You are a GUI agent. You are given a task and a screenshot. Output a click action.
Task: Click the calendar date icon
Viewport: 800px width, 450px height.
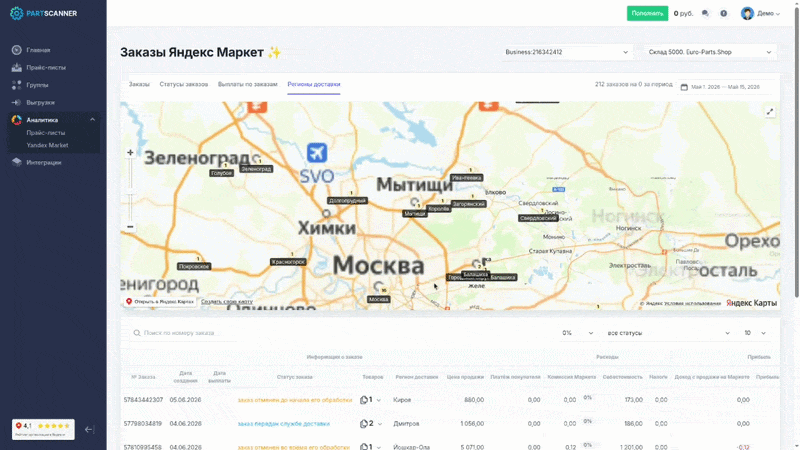tap(684, 87)
